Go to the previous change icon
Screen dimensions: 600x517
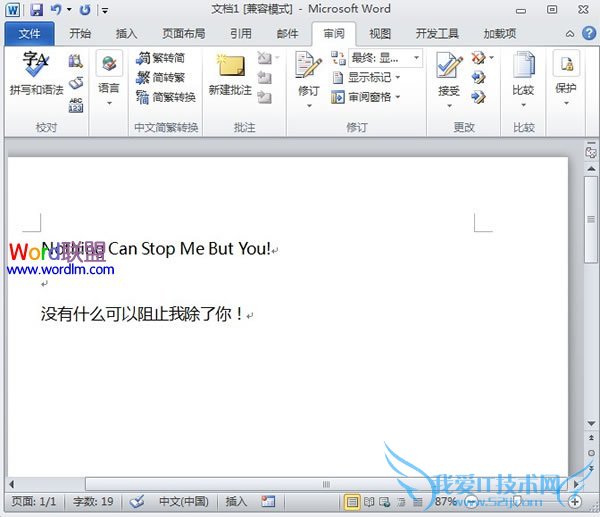(x=478, y=78)
